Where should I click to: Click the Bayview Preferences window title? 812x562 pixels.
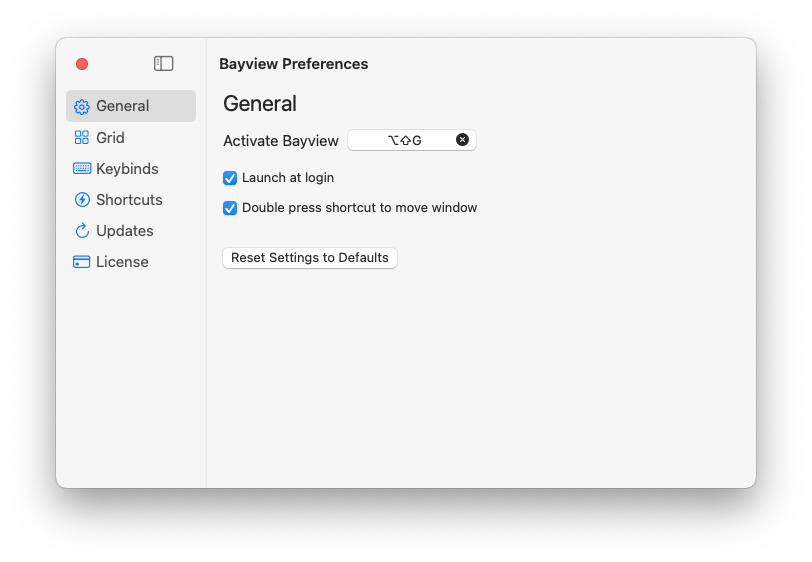pos(293,64)
